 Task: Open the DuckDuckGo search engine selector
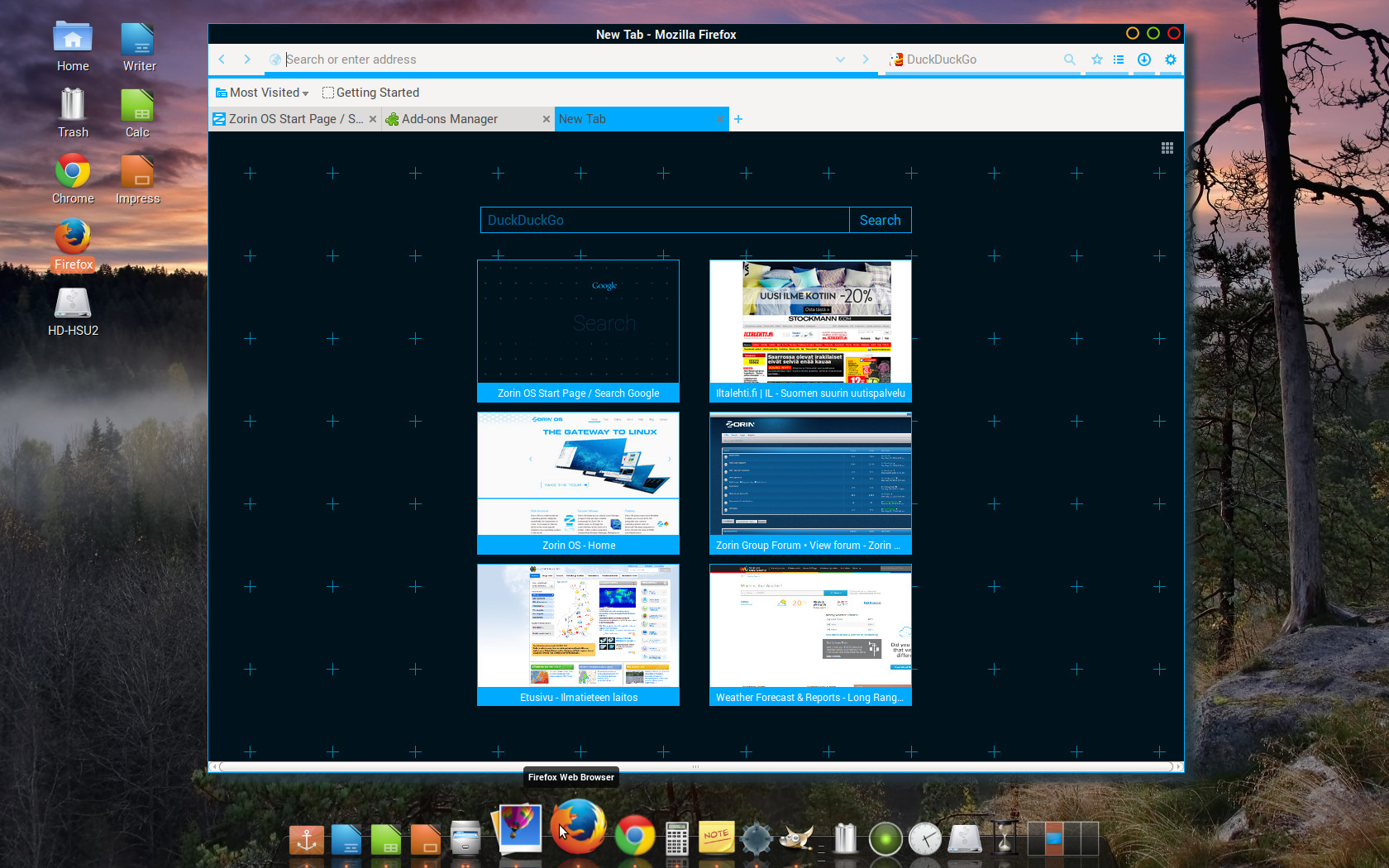click(x=896, y=60)
